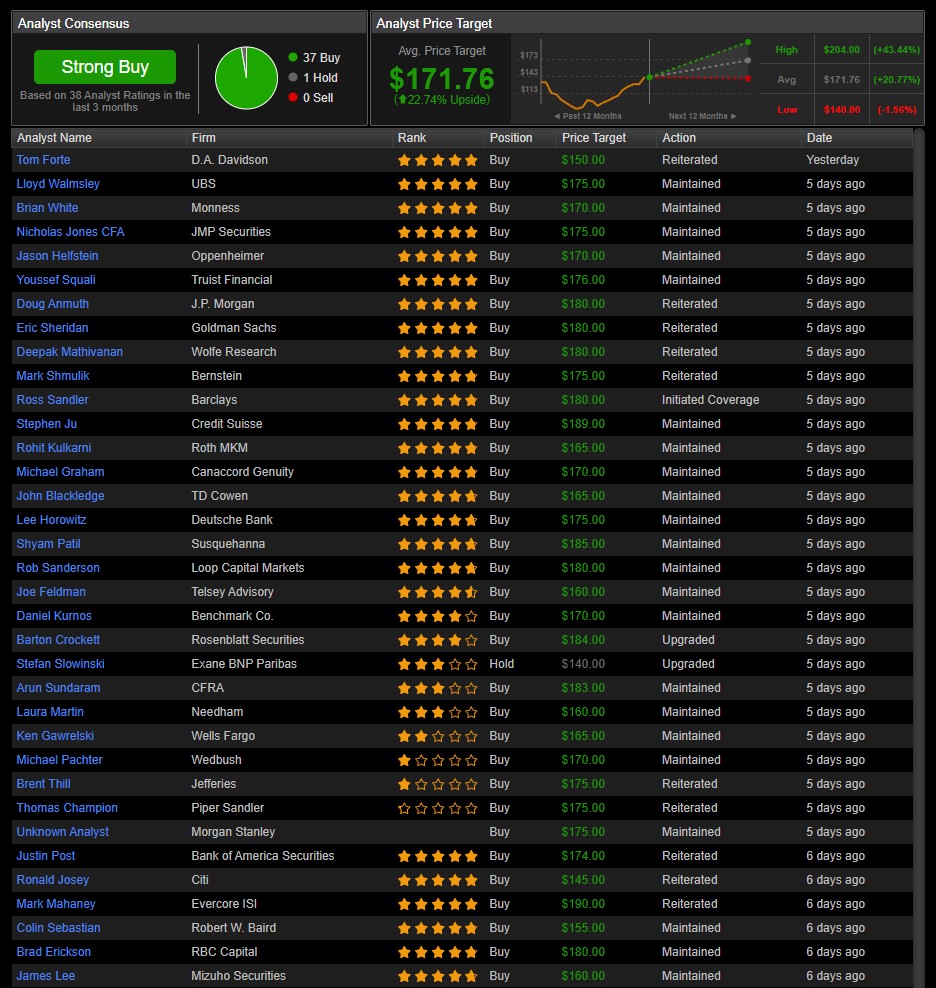
Task: Click Citi's $145.00 price target
Action: tap(583, 880)
